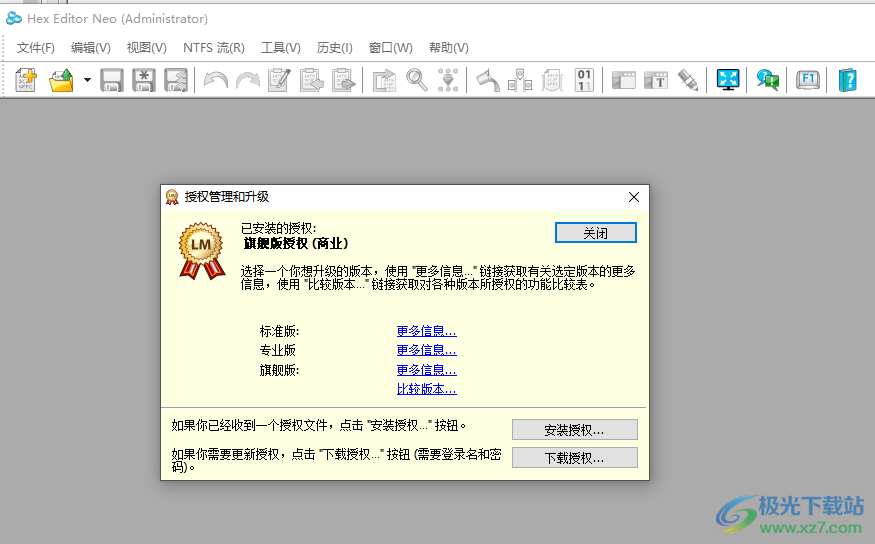Click the 已安装的授权: label
This screenshot has height=544, width=875.
click(278, 228)
